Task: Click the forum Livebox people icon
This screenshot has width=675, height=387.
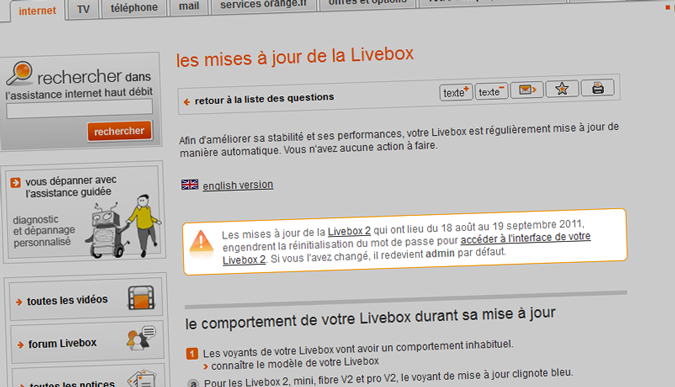Action: pyautogui.click(x=141, y=338)
